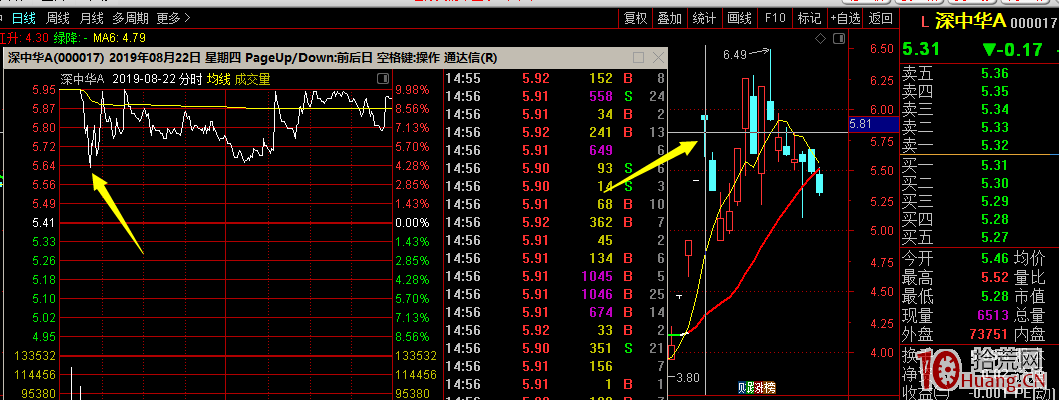Click the 0.00% baseline percentage label
This screenshot has height=400, width=1059.
[x=413, y=222]
